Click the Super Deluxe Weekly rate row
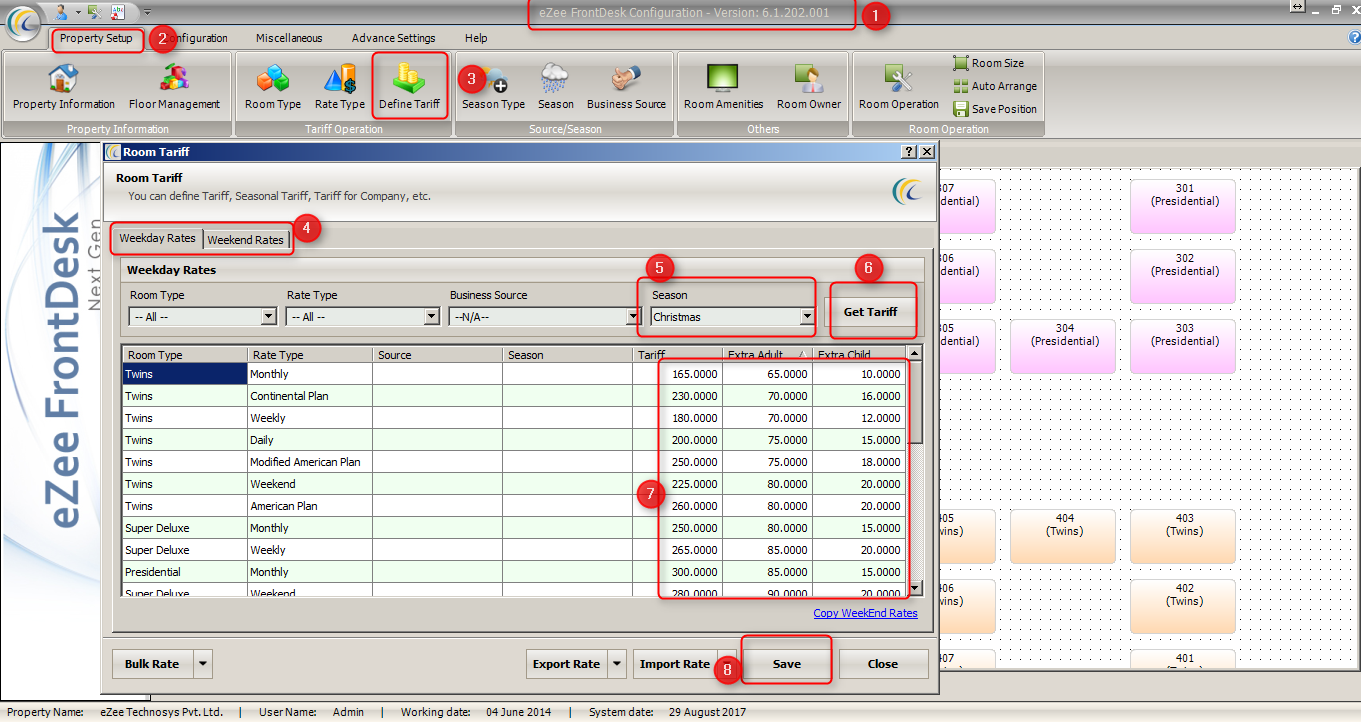The height and width of the screenshot is (722, 1361). coord(514,550)
